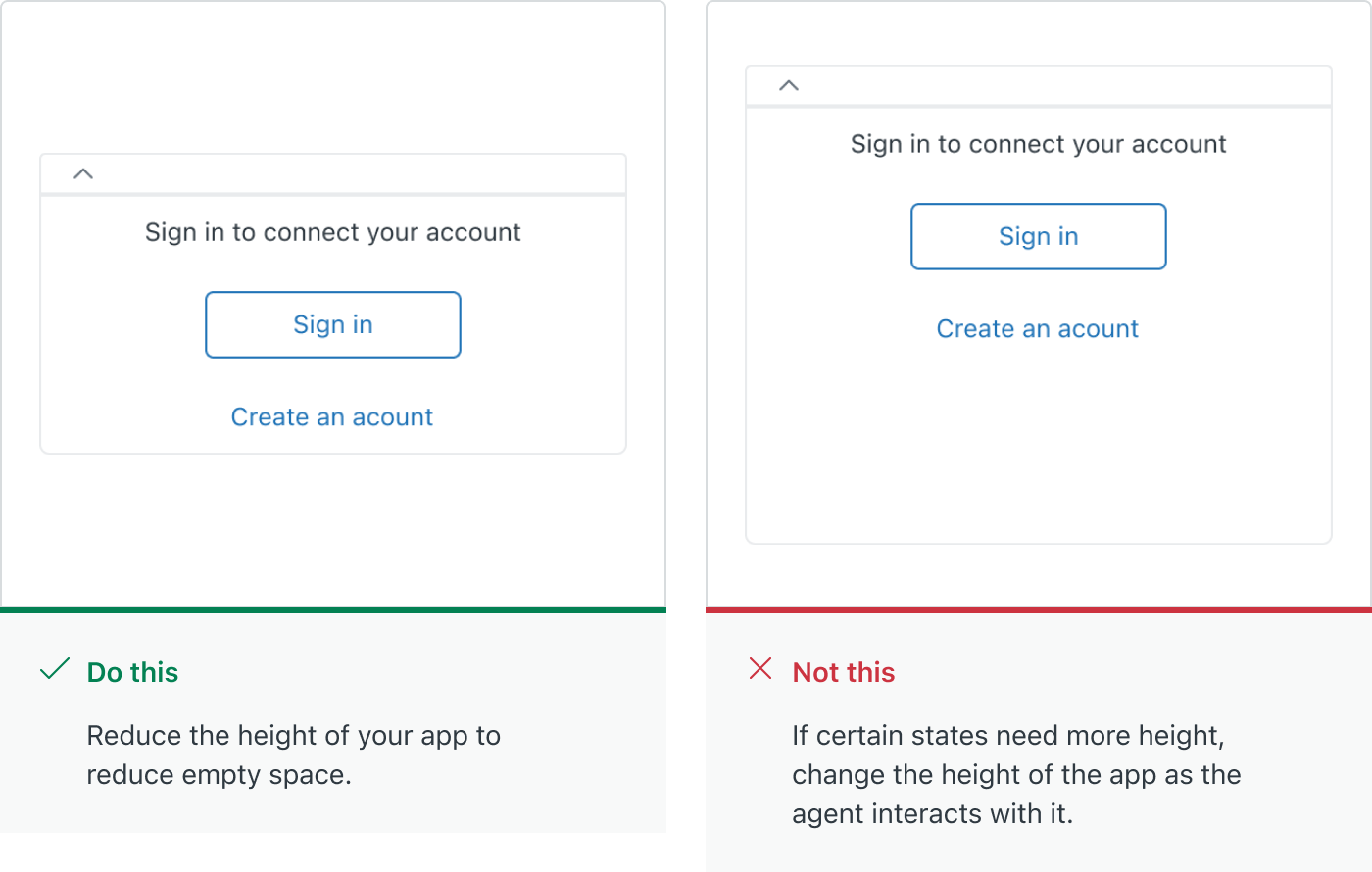Image resolution: width=1372 pixels, height=872 pixels.
Task: Collapse the app panel in the Do this example
Action: coord(83,174)
